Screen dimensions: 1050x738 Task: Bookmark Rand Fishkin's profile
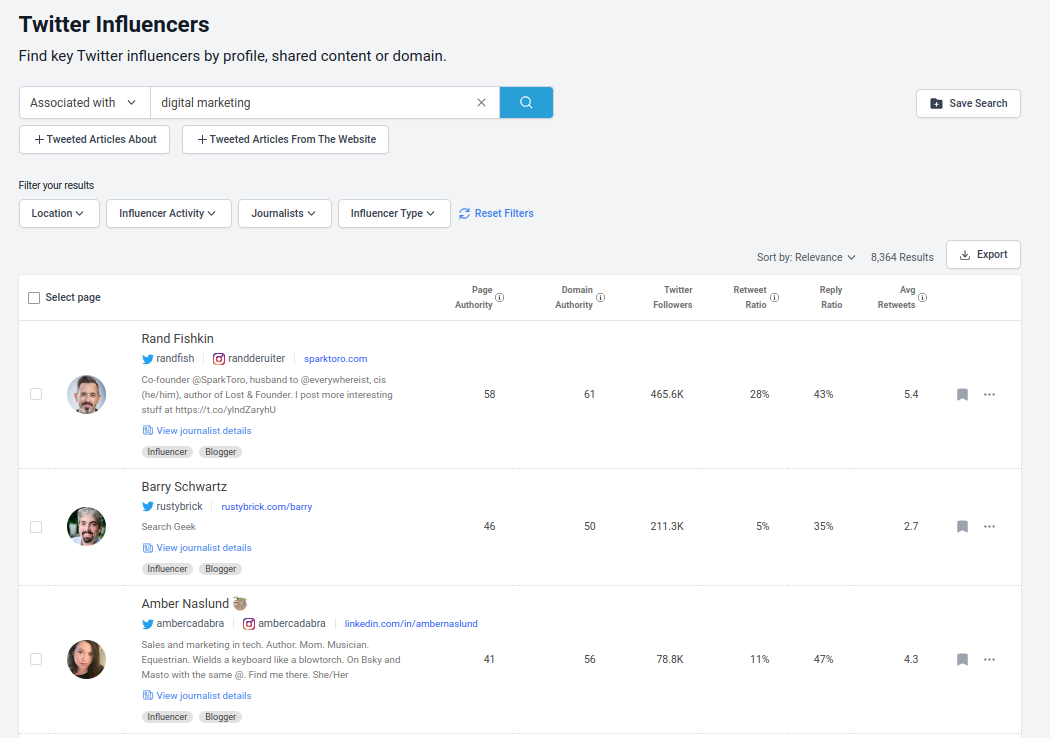pos(962,395)
